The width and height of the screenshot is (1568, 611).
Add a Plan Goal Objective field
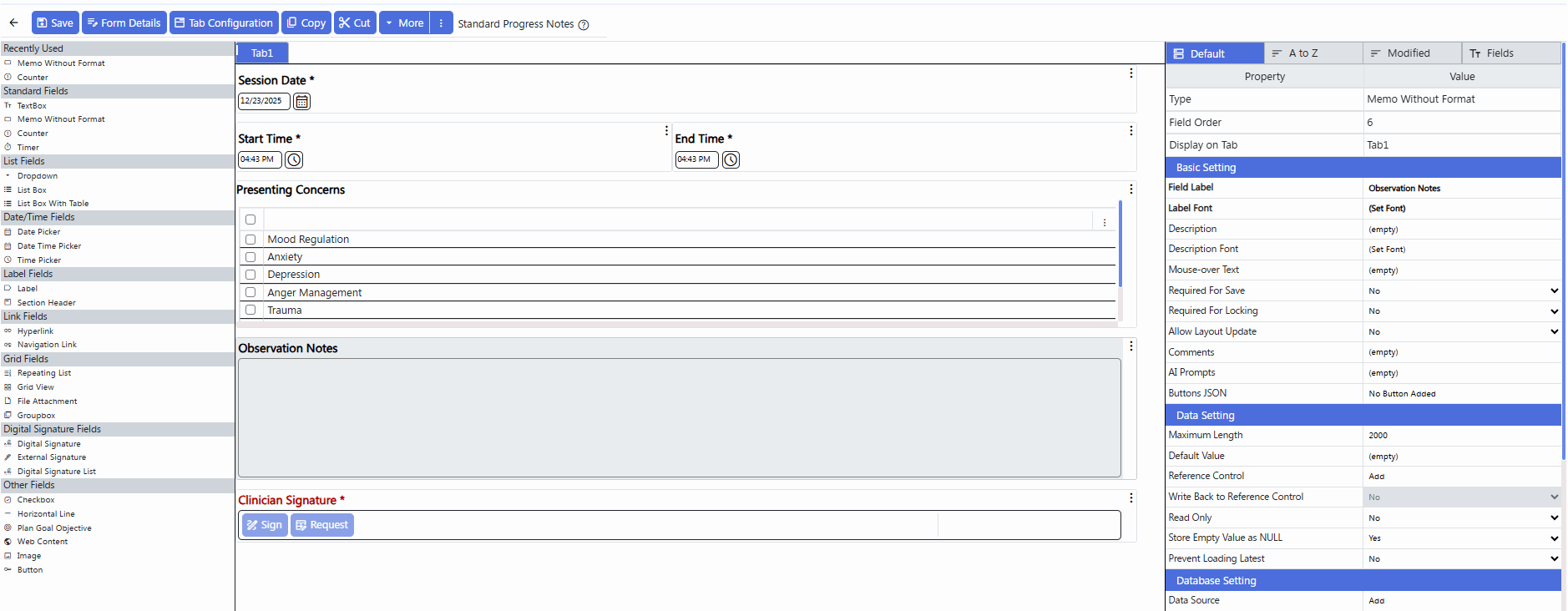pos(54,528)
